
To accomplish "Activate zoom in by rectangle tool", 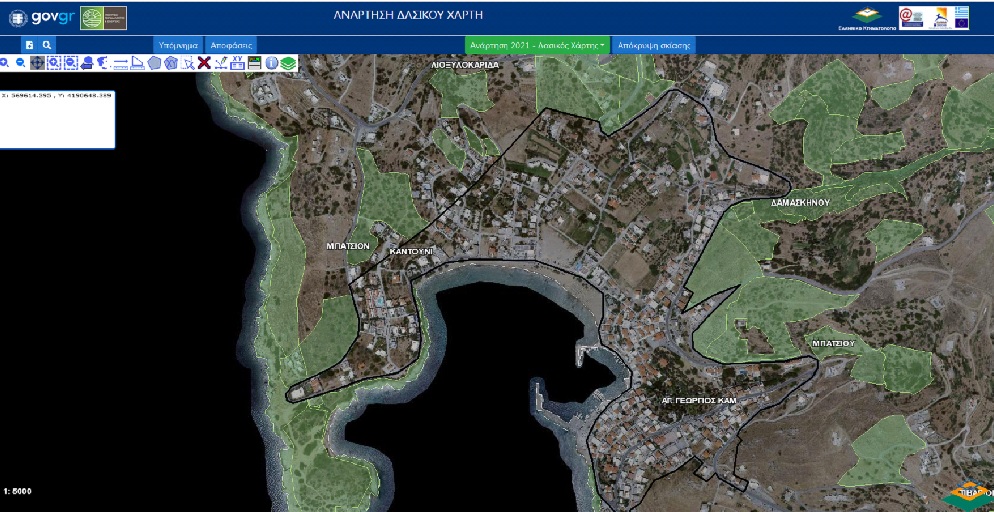I will click(x=54, y=63).
